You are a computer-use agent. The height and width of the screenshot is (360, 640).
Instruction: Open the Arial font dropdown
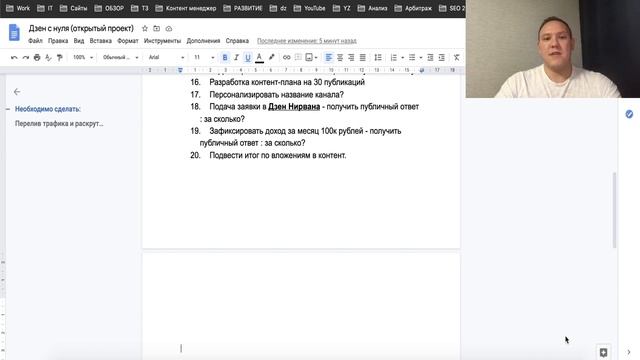[166, 58]
